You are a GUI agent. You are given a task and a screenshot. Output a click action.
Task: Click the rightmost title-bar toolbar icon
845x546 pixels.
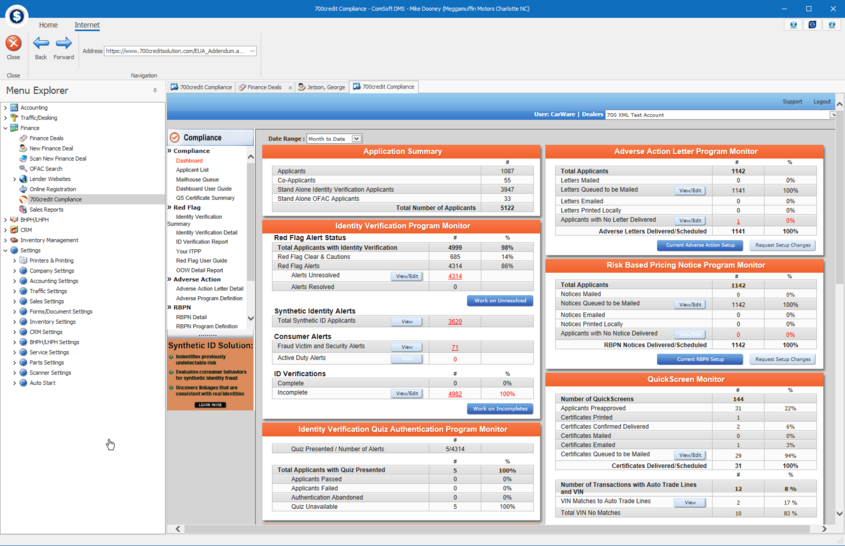pos(832,25)
